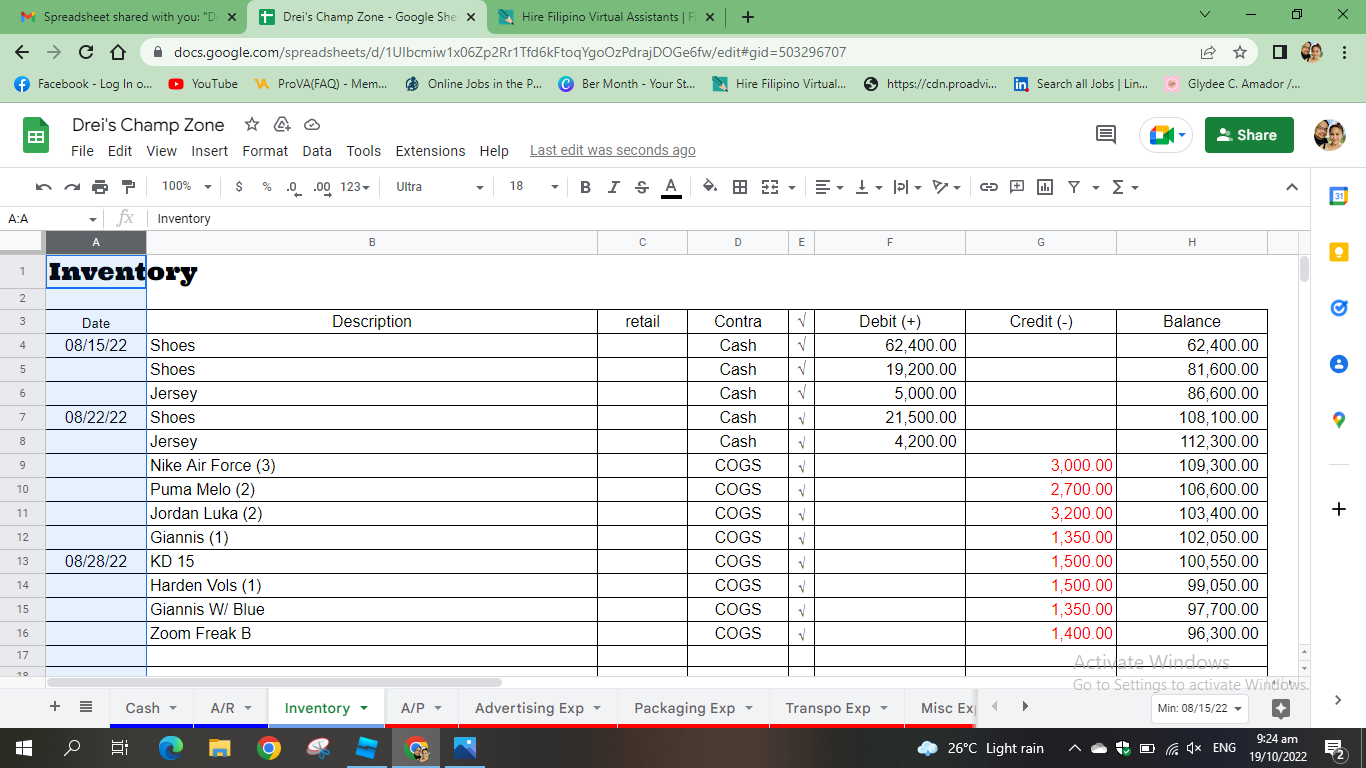The image size is (1366, 768).
Task: Switch to the Packaging Exp sheet tab
Action: (694, 708)
